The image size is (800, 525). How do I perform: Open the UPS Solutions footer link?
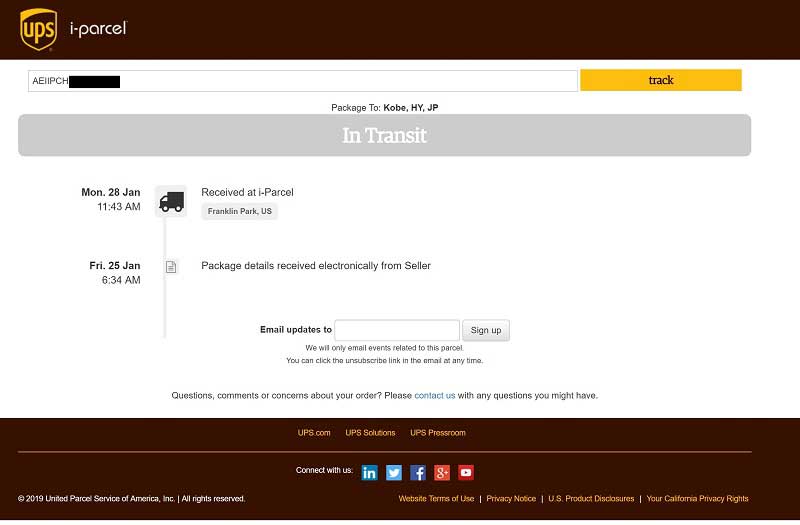coord(370,433)
